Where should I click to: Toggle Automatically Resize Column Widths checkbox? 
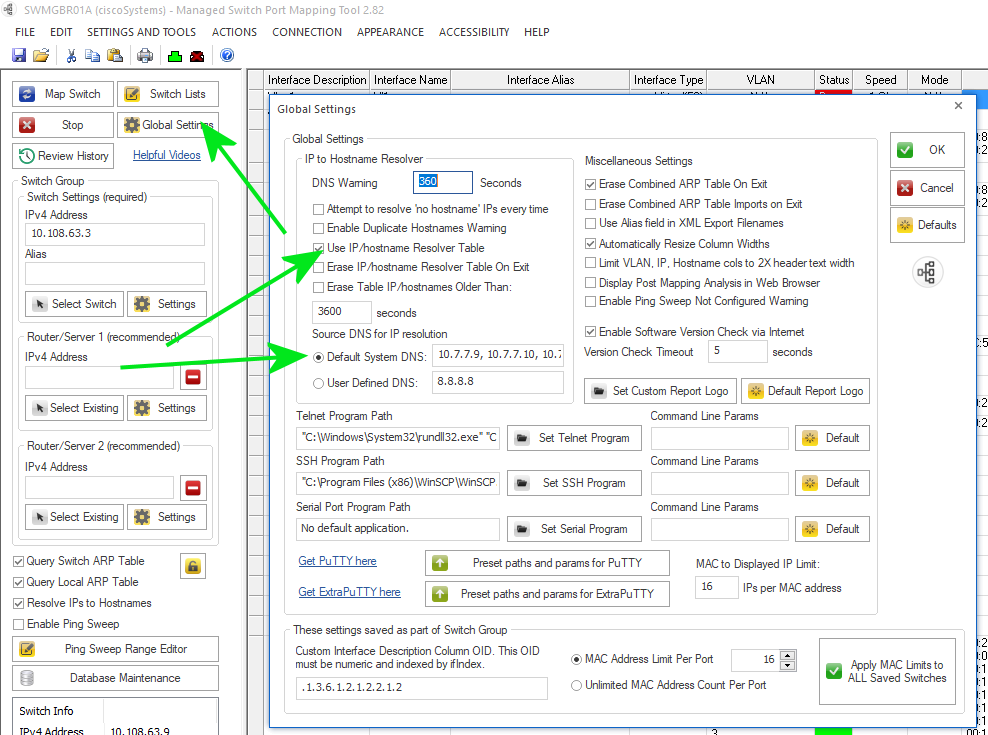click(590, 244)
